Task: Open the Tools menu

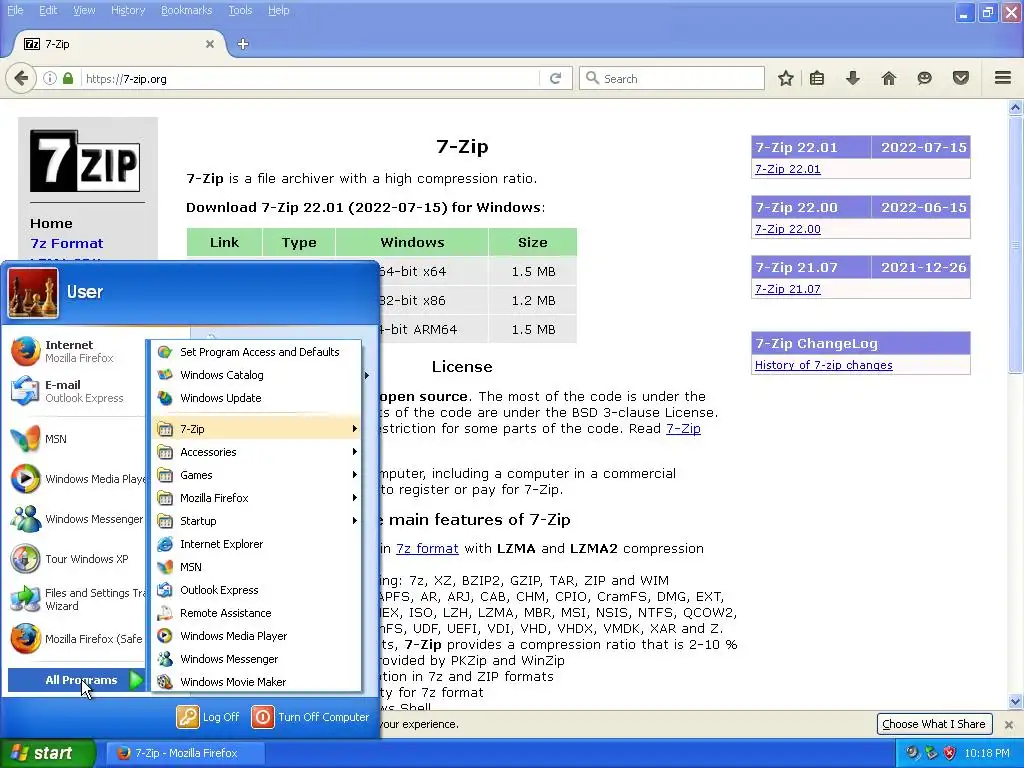Action: click(x=240, y=10)
